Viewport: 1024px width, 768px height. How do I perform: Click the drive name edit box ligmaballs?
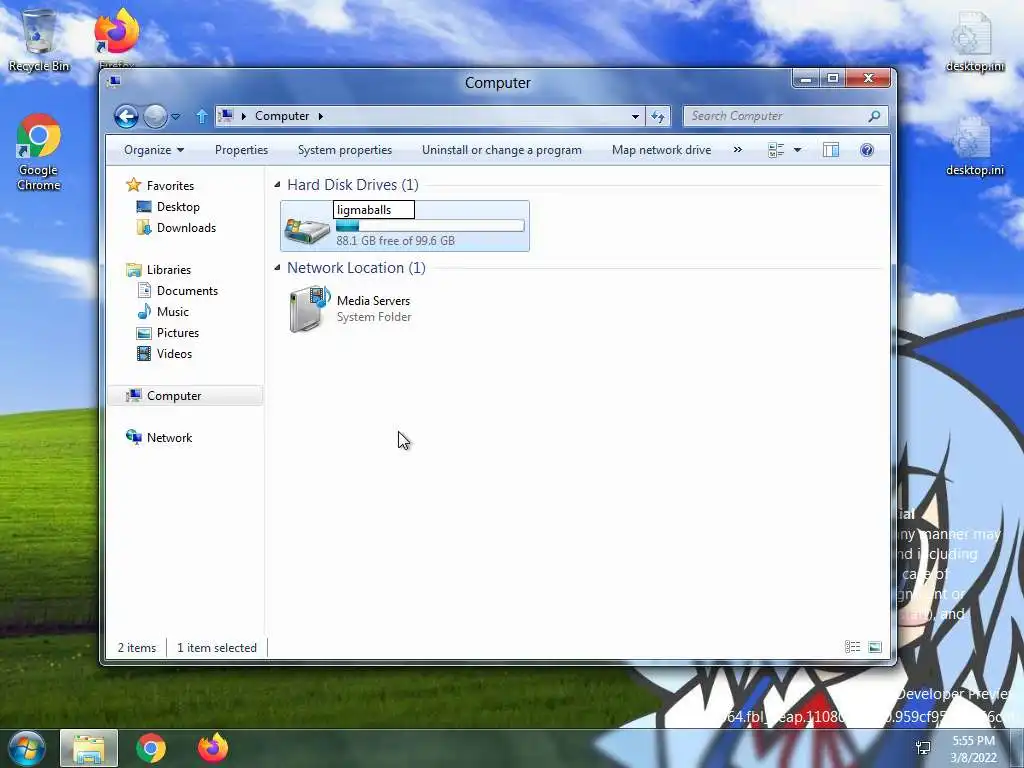[x=374, y=210]
